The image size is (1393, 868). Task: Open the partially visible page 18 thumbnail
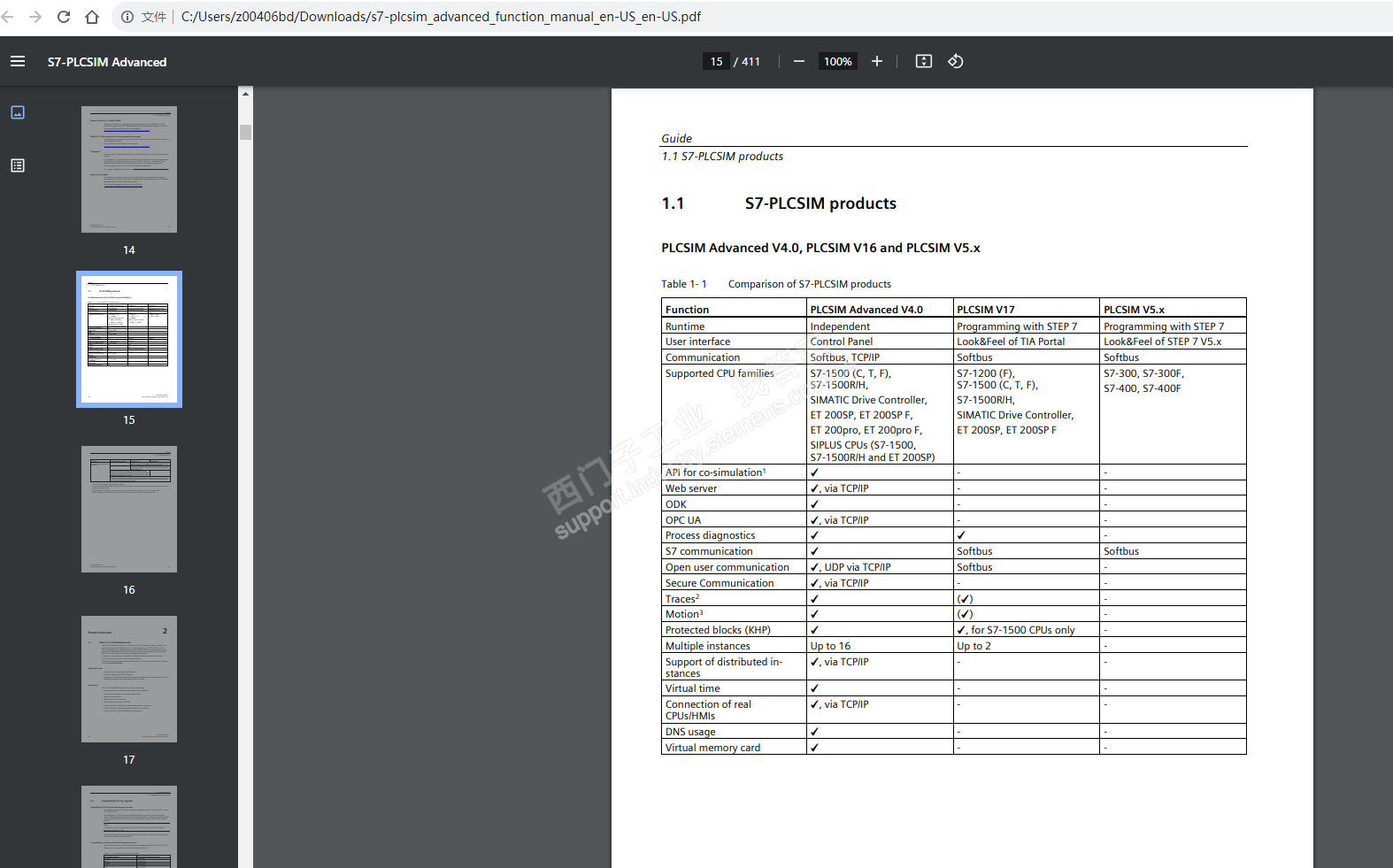129,826
